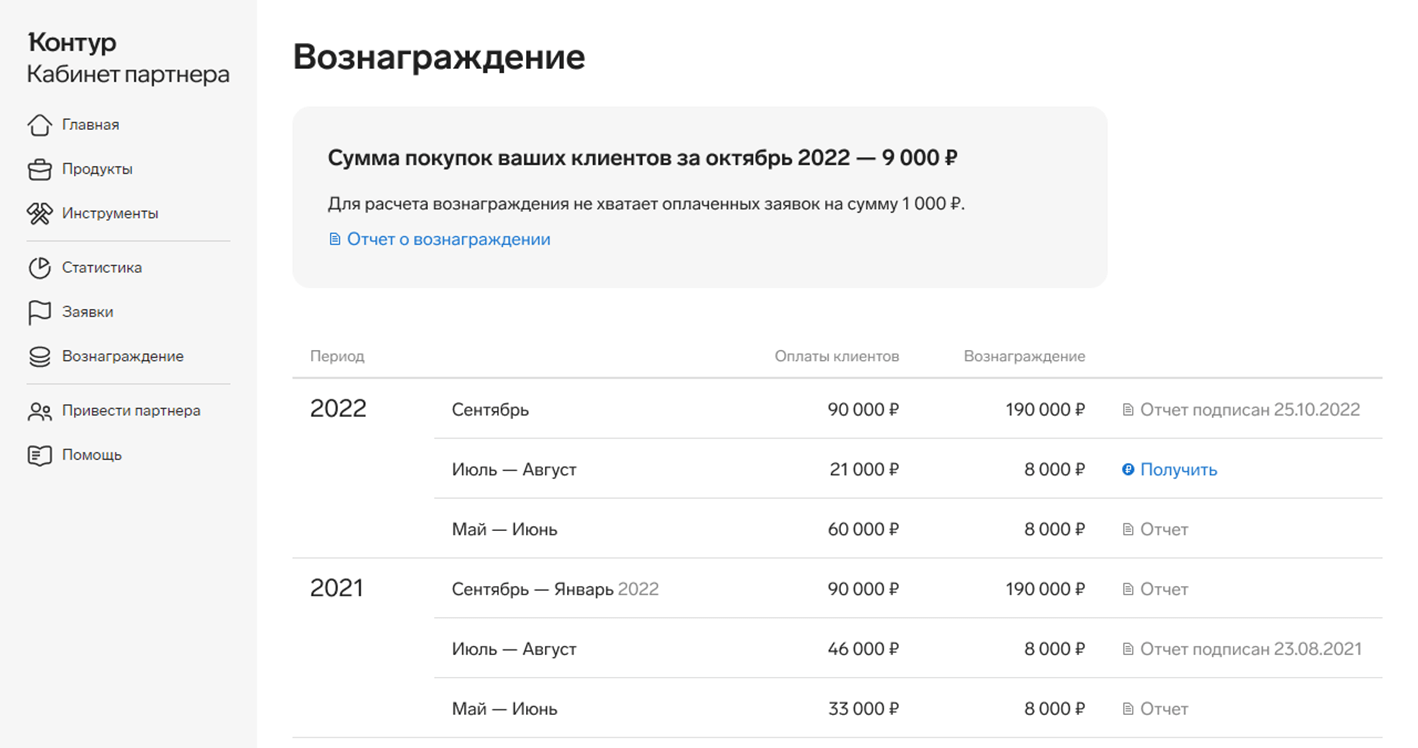Click Получить for Июль — Август 2022
The width and height of the screenshot is (1418, 748).
[1178, 470]
